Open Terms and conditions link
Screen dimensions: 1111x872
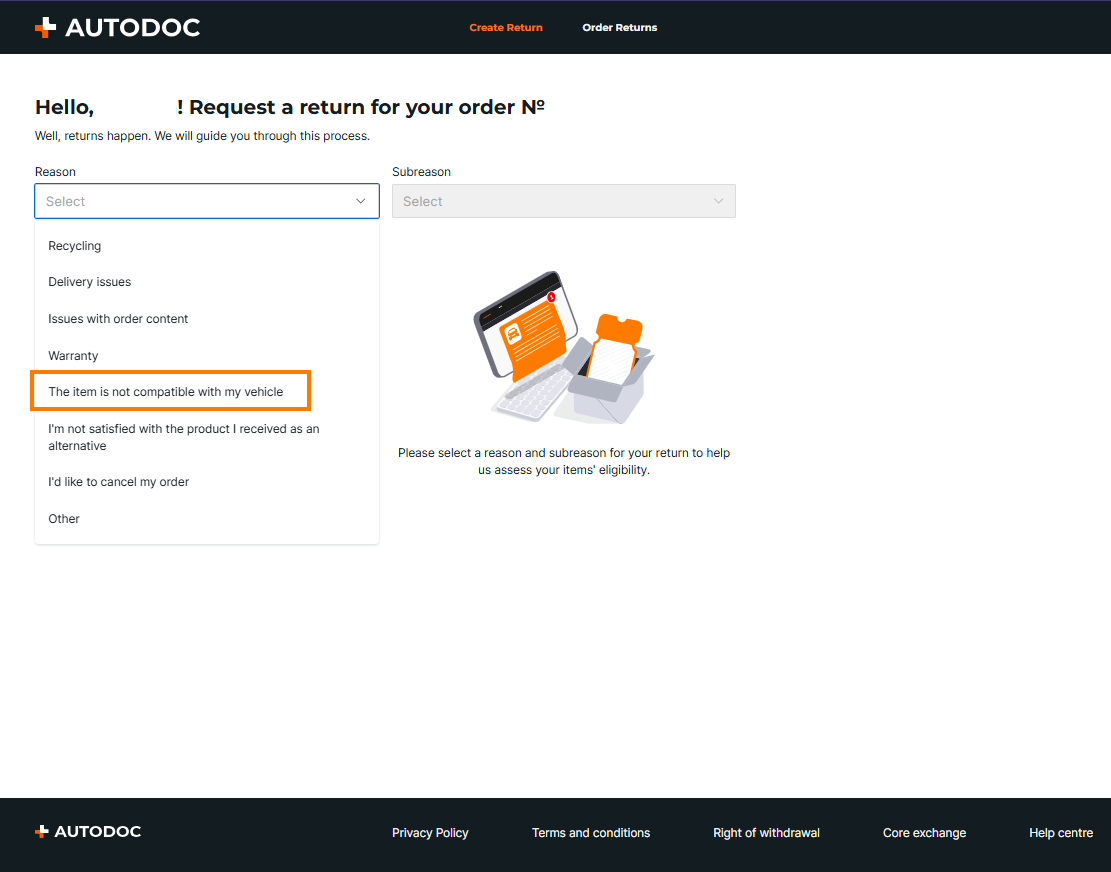tap(591, 833)
